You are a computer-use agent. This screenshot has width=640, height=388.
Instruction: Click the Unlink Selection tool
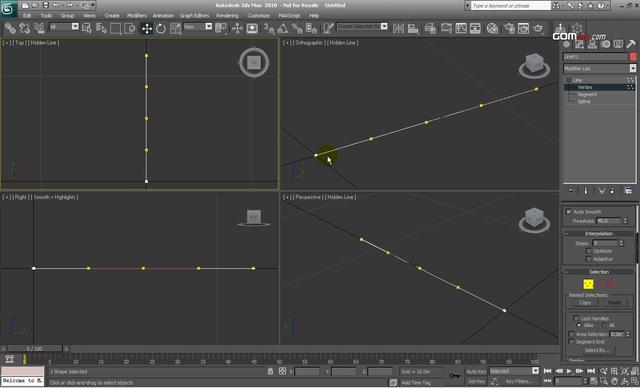[x=24, y=28]
